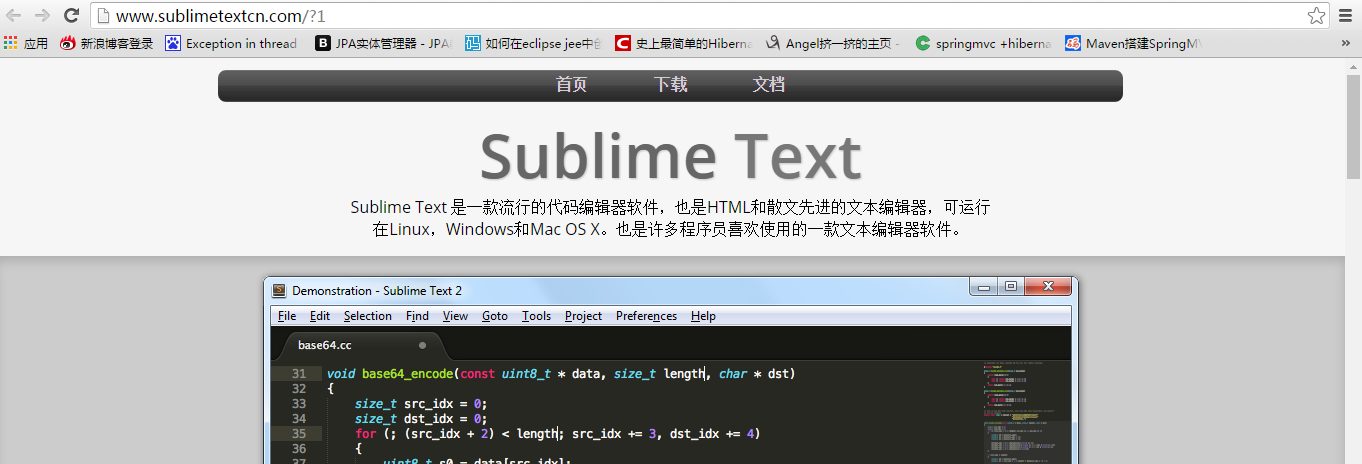Open the JPA实体管理器 bookmark
The image size is (1362, 464).
point(384,43)
